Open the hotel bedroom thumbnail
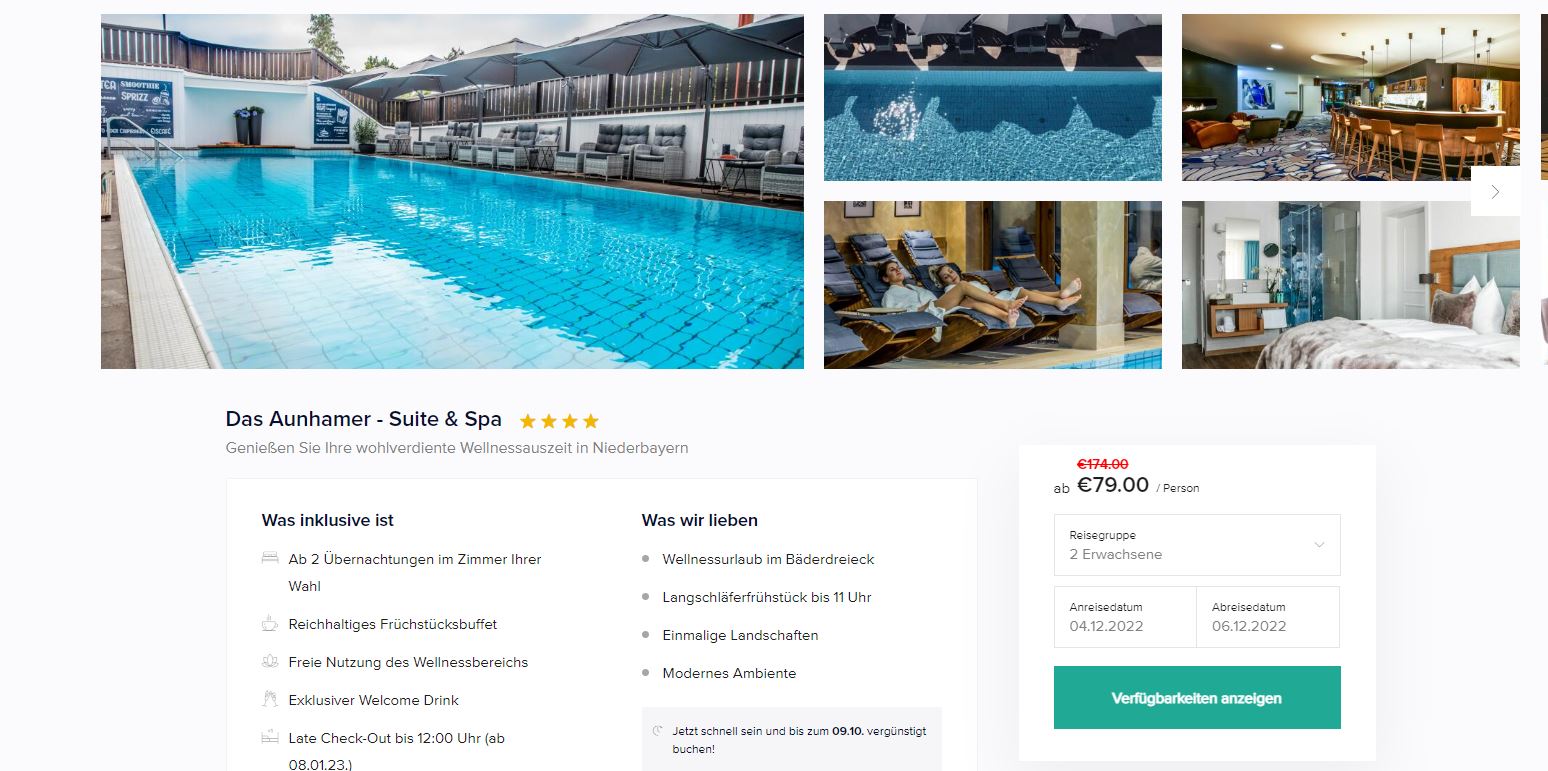The width and height of the screenshot is (1548, 771). [1351, 285]
